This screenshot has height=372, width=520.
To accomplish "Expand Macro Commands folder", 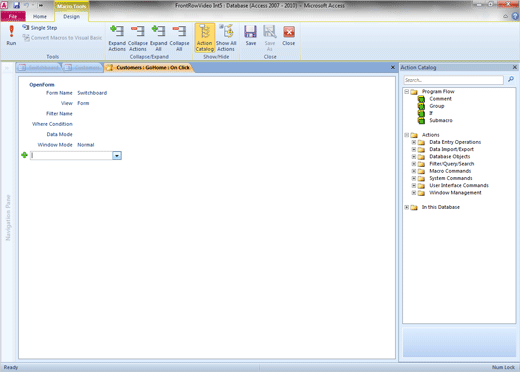I will point(414,171).
